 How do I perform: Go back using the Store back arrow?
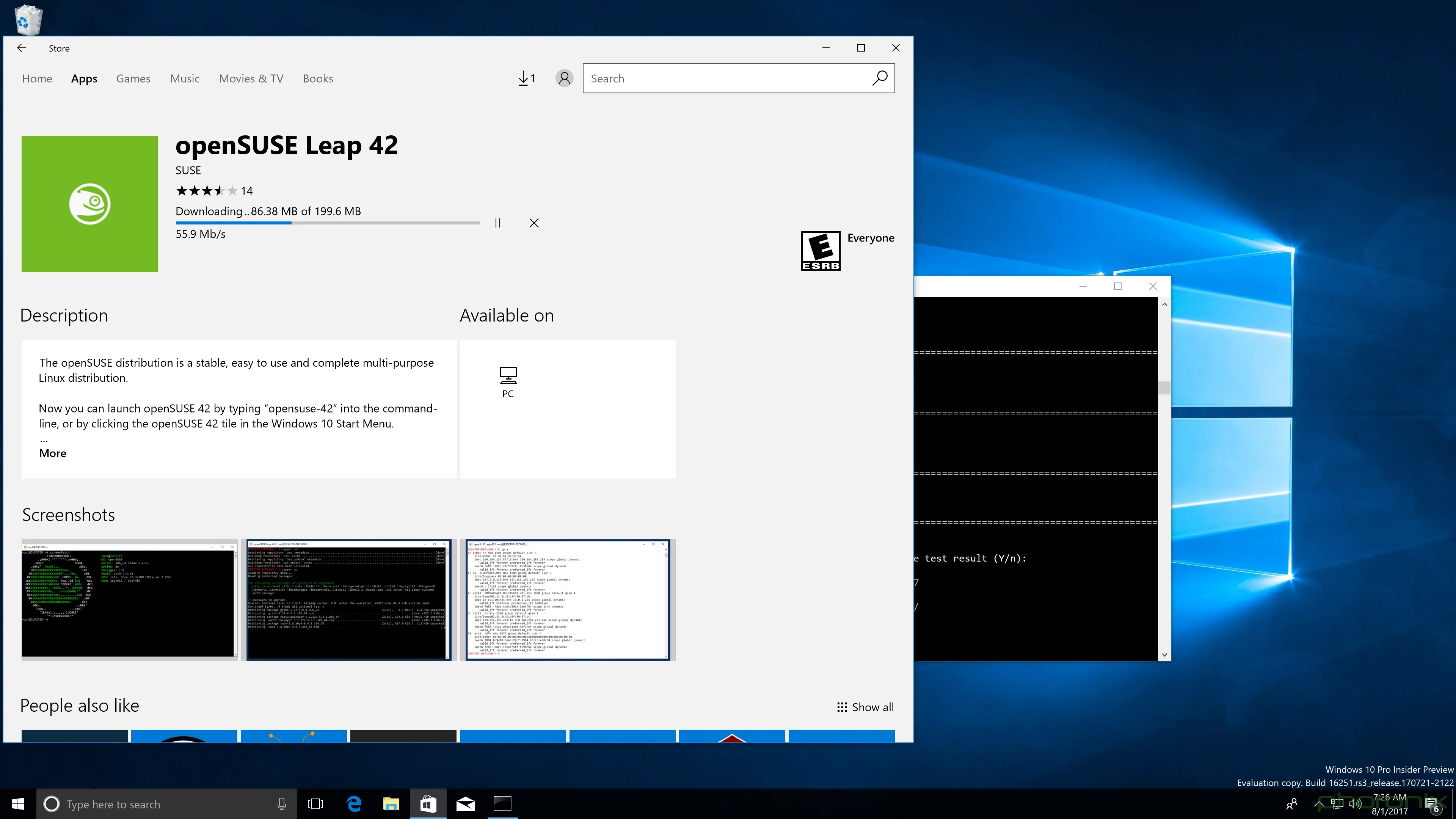point(22,48)
